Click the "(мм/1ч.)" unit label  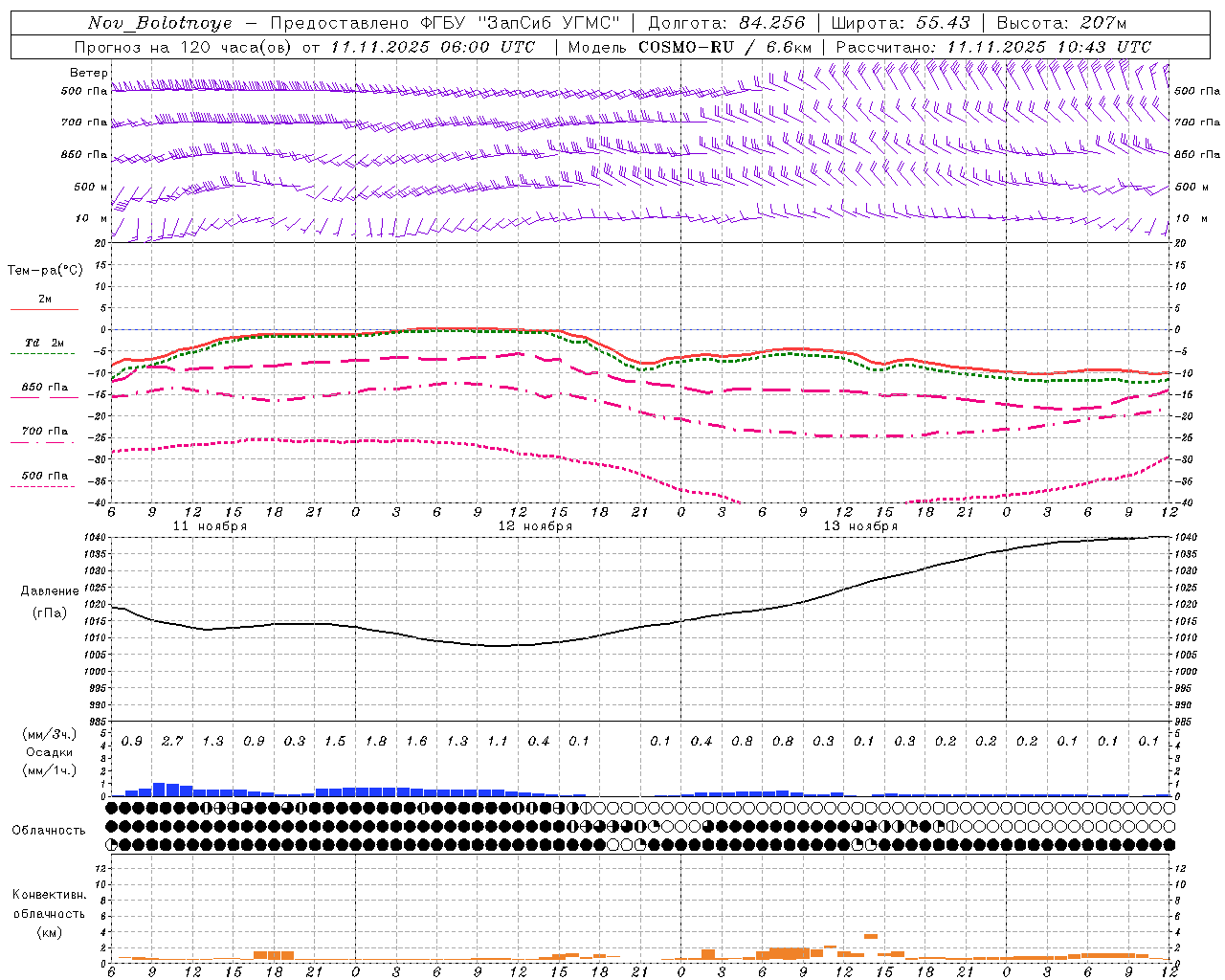[x=50, y=770]
